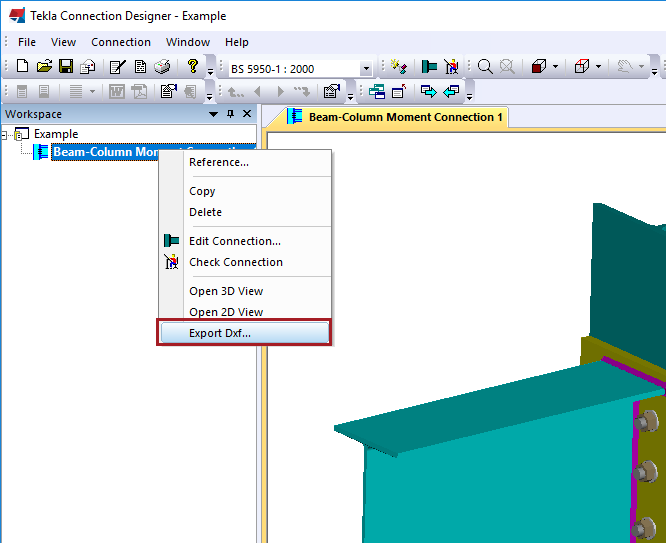666x543 pixels.
Task: Pin the Workspace panel
Action: click(231, 114)
